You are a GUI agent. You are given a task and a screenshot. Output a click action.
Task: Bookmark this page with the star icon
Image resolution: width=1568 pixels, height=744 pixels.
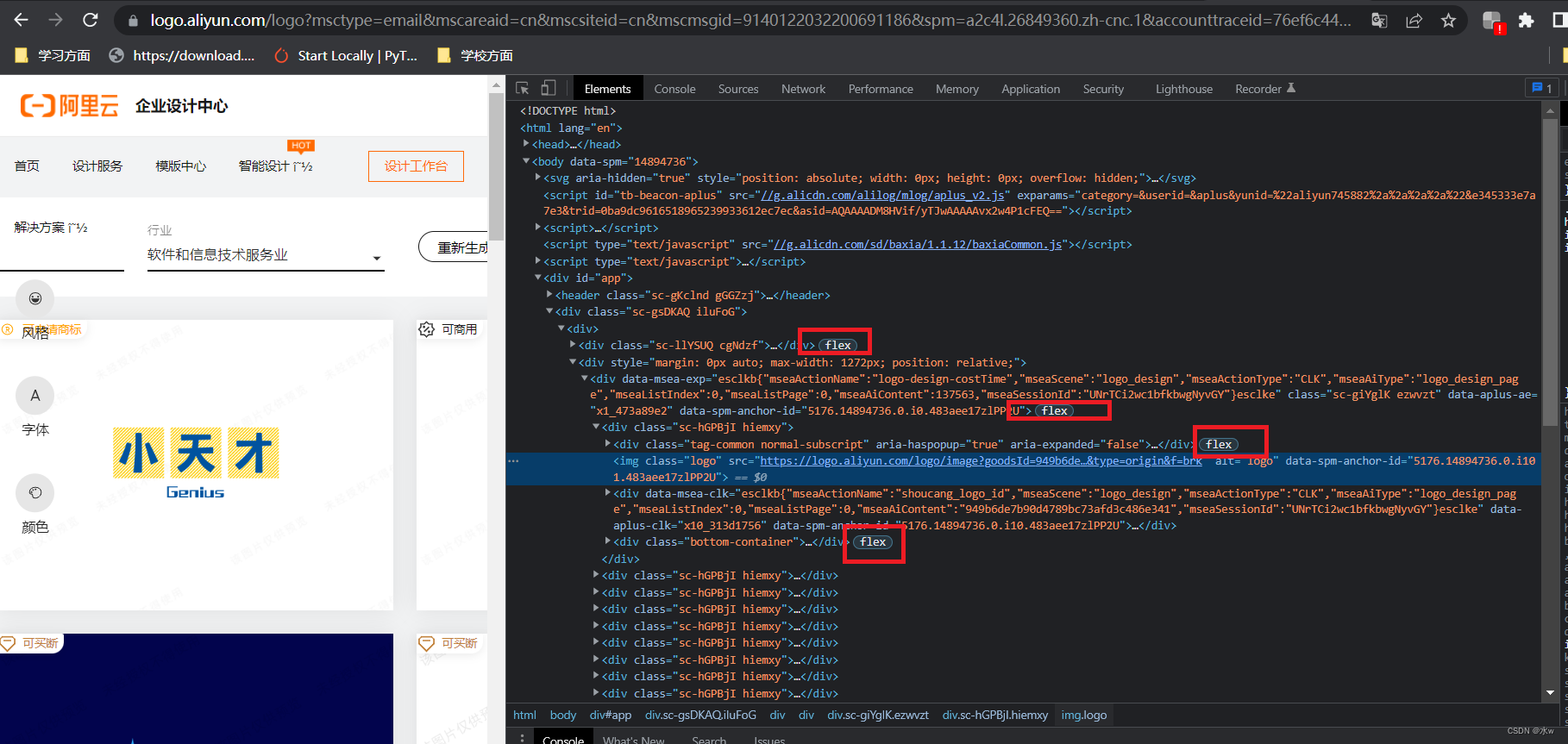coord(1448,21)
